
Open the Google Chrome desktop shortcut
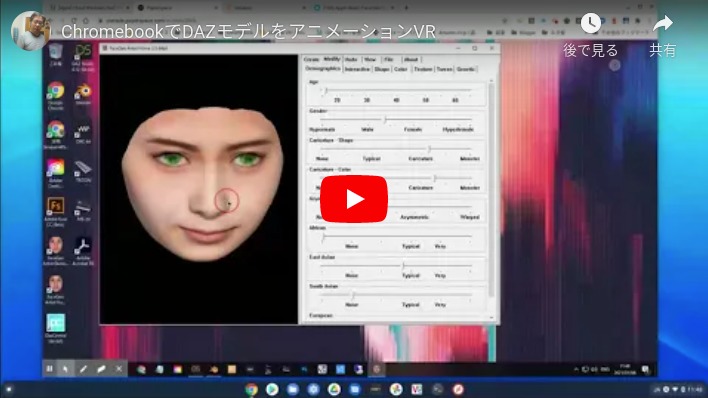(56, 96)
